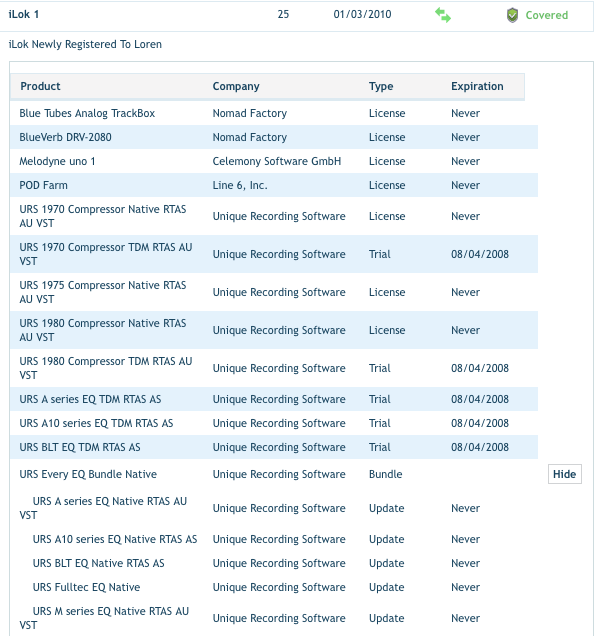Click License type in Melodyne uno row
The height and width of the screenshot is (636, 595).
387,161
